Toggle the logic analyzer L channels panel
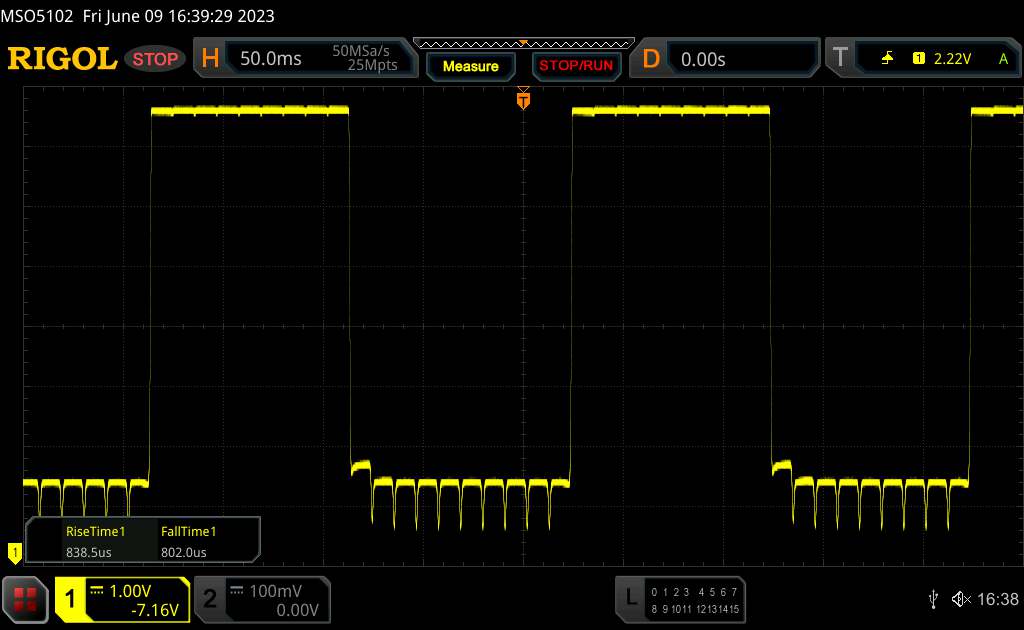Viewport: 1024px width, 630px height. pyautogui.click(x=681, y=599)
